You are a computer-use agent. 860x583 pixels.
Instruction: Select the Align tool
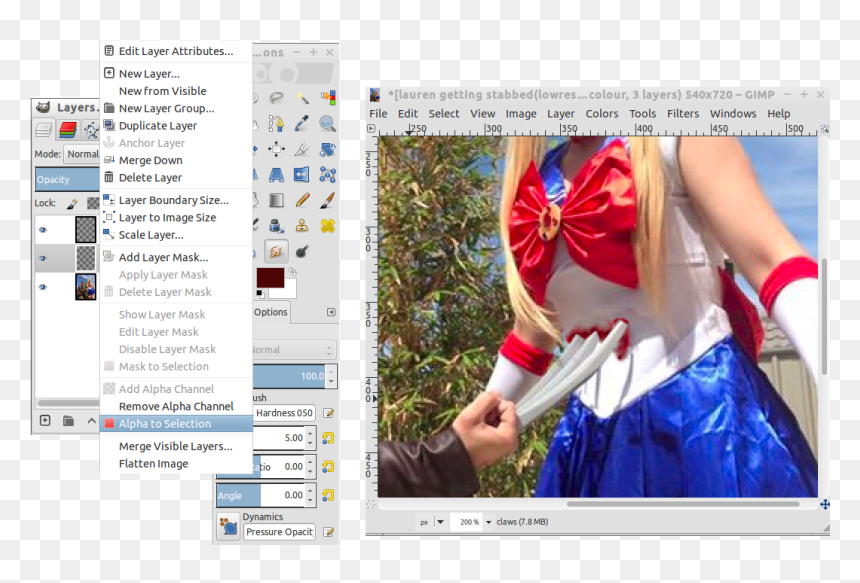(276, 149)
